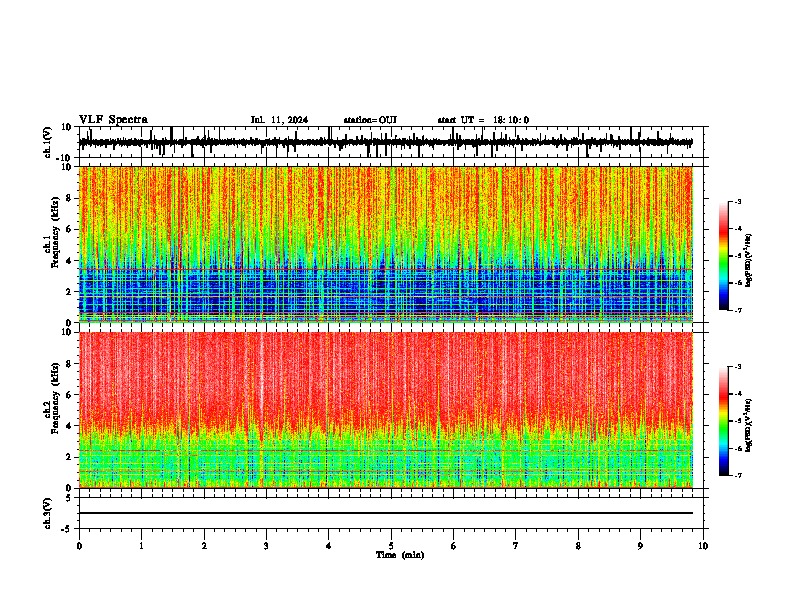Screen dimensions: 792x612
Task: Select the "Time (min)" x-axis label
Action: click(400, 555)
